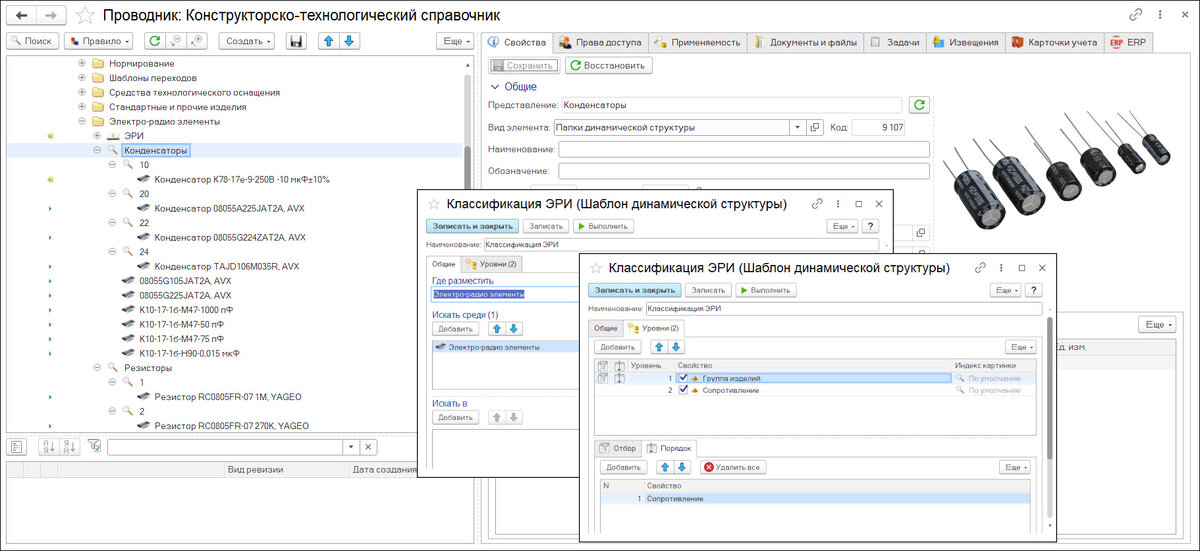The image size is (1200, 551).
Task: Open the Правило dropdown in toolbar
Action: [98, 41]
